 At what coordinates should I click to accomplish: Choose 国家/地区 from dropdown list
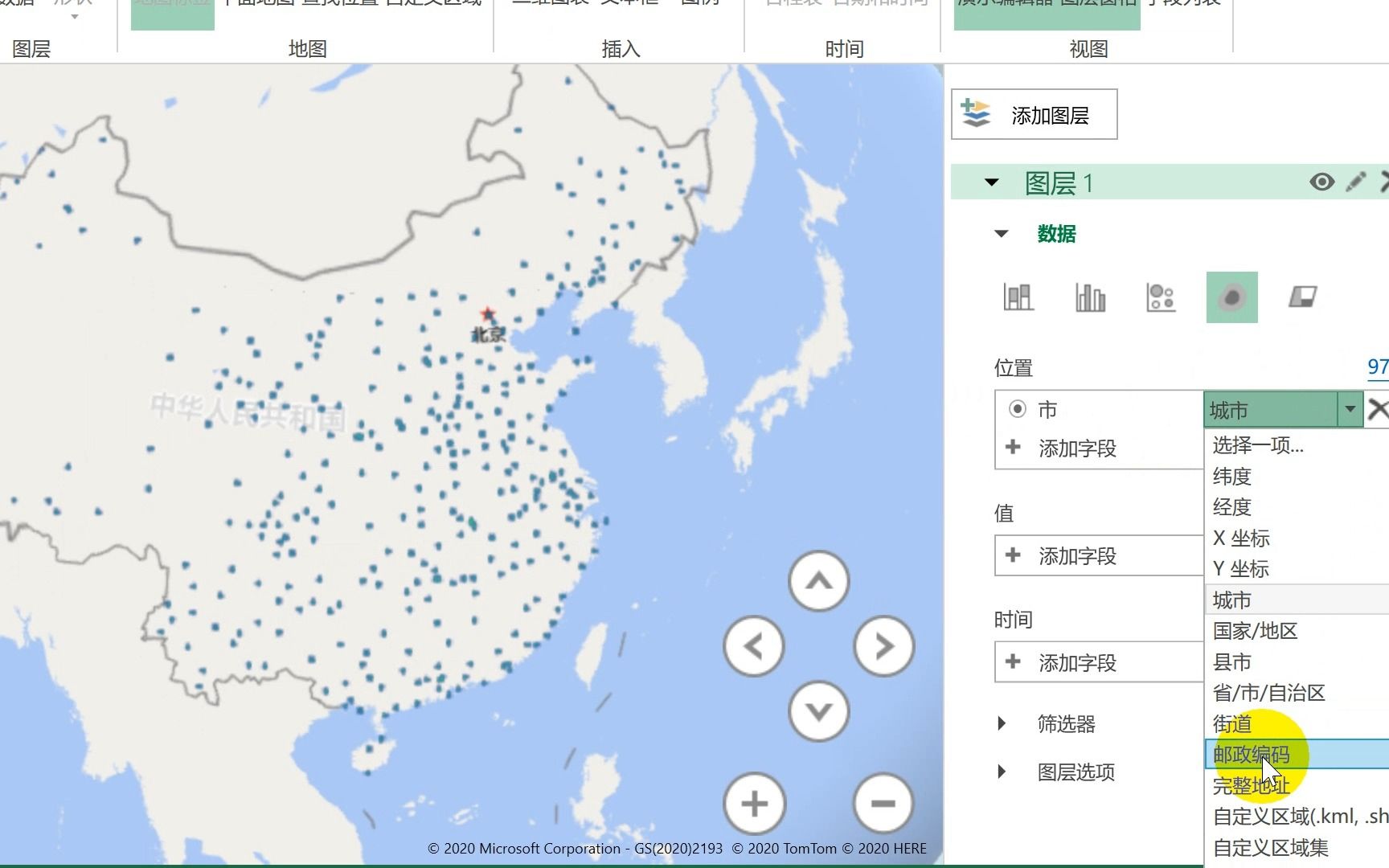click(x=1297, y=631)
